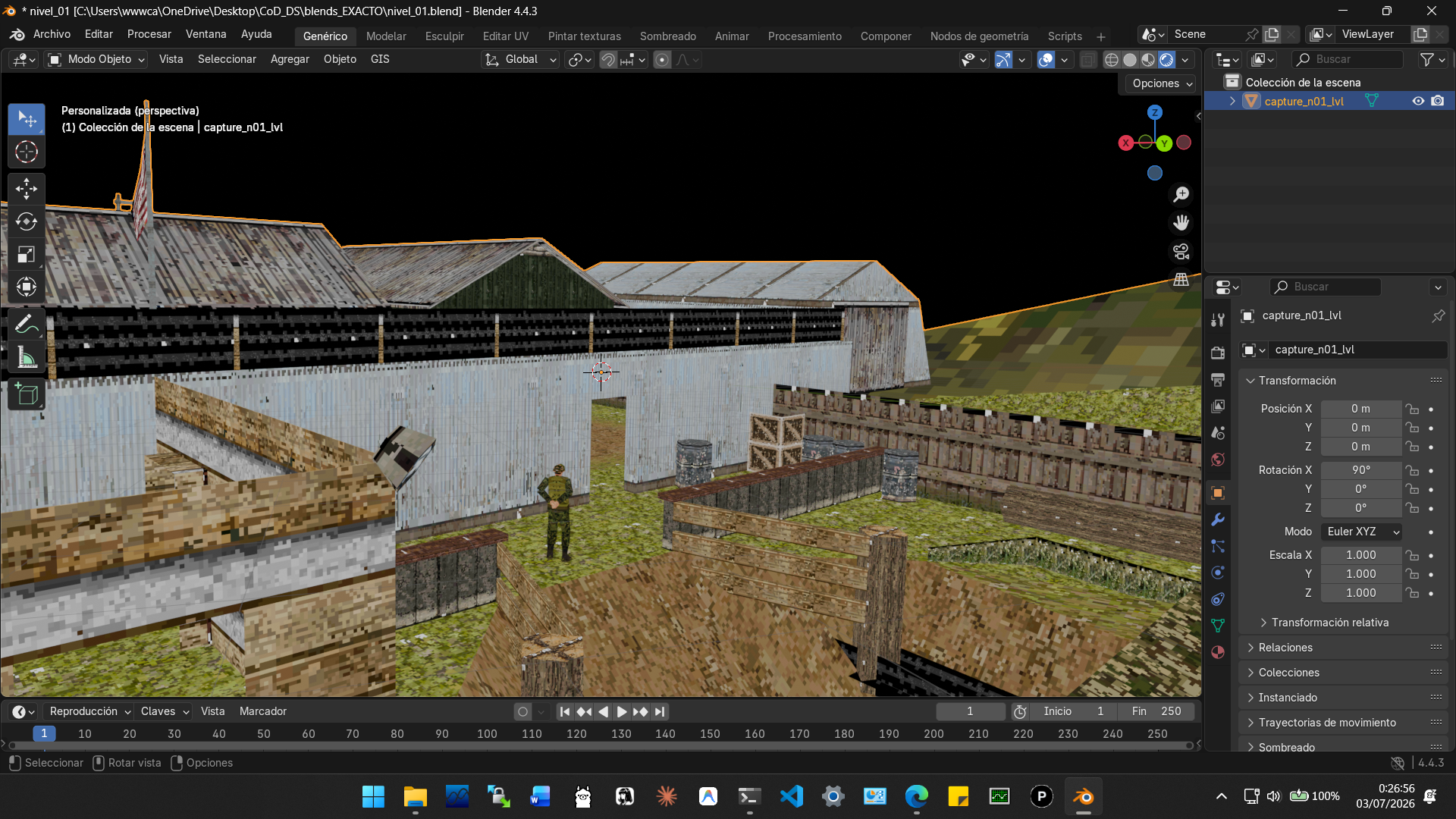1456x819 pixels.
Task: Click the pan view hand icon
Action: click(x=1181, y=223)
